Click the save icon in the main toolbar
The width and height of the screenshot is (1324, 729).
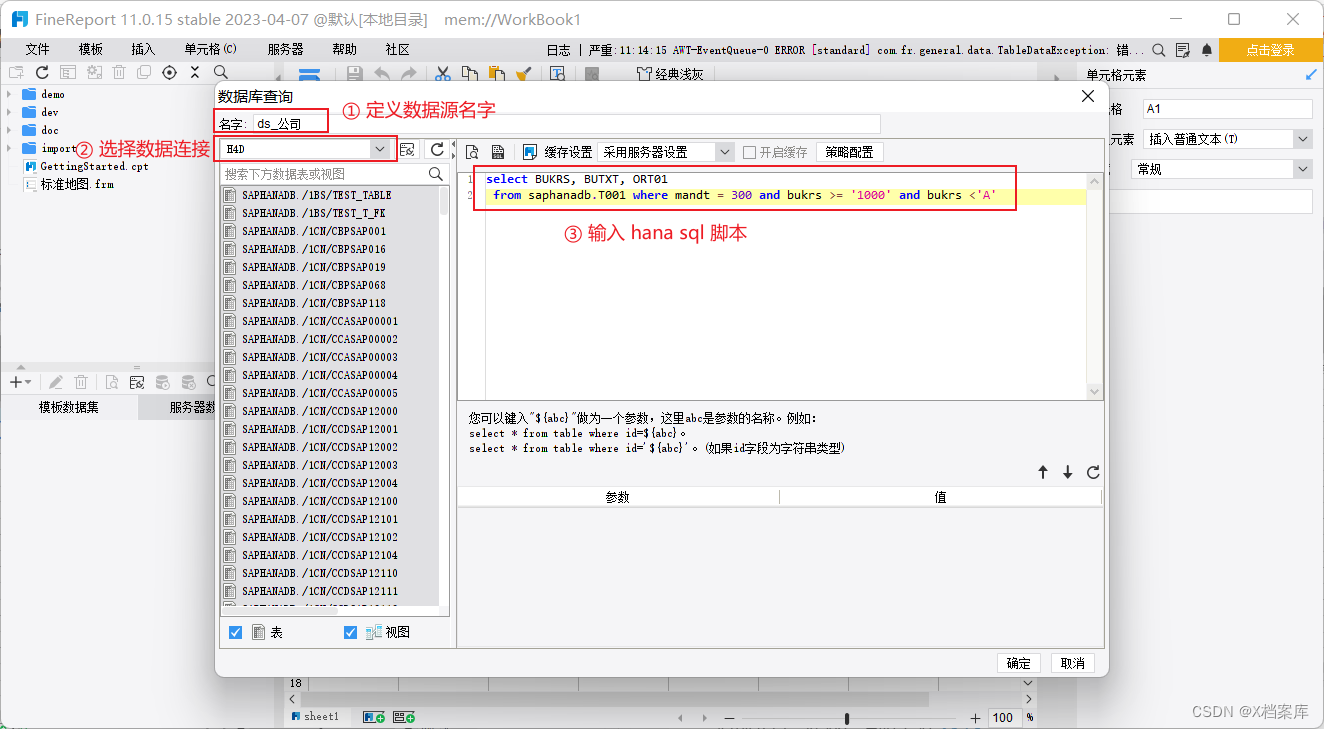click(354, 73)
